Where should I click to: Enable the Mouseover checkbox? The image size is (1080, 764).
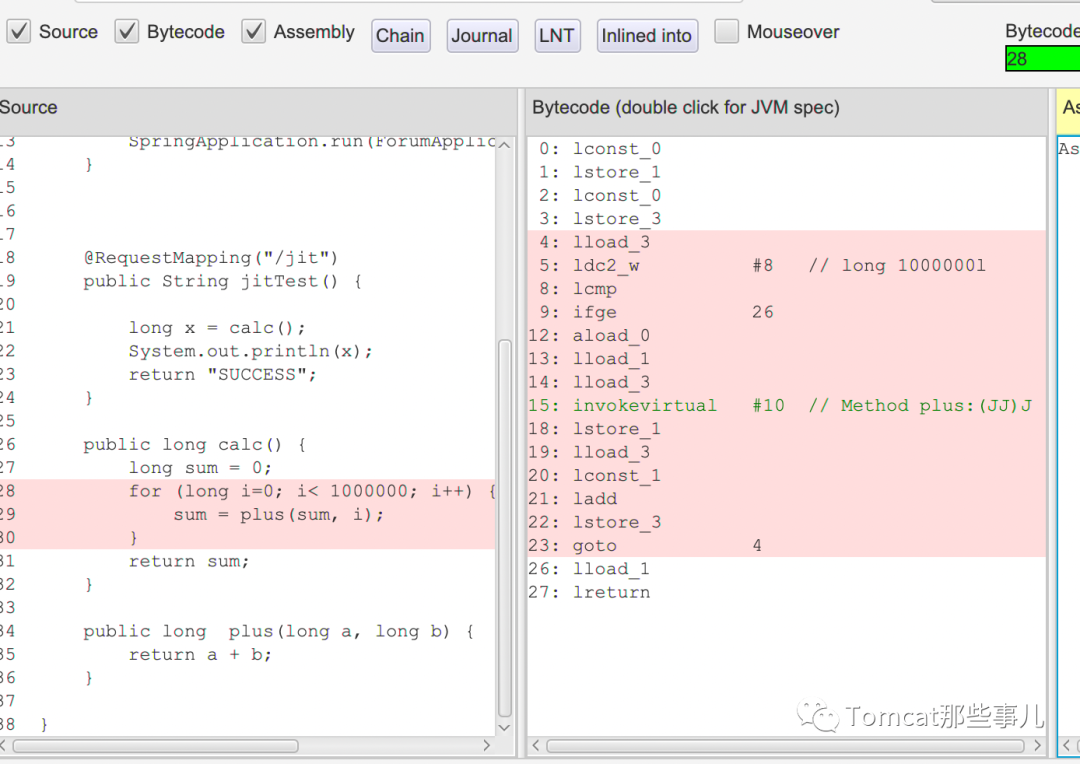coord(727,32)
